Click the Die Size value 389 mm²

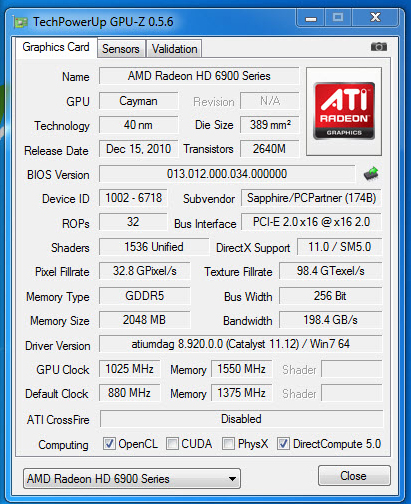pyautogui.click(x=270, y=125)
